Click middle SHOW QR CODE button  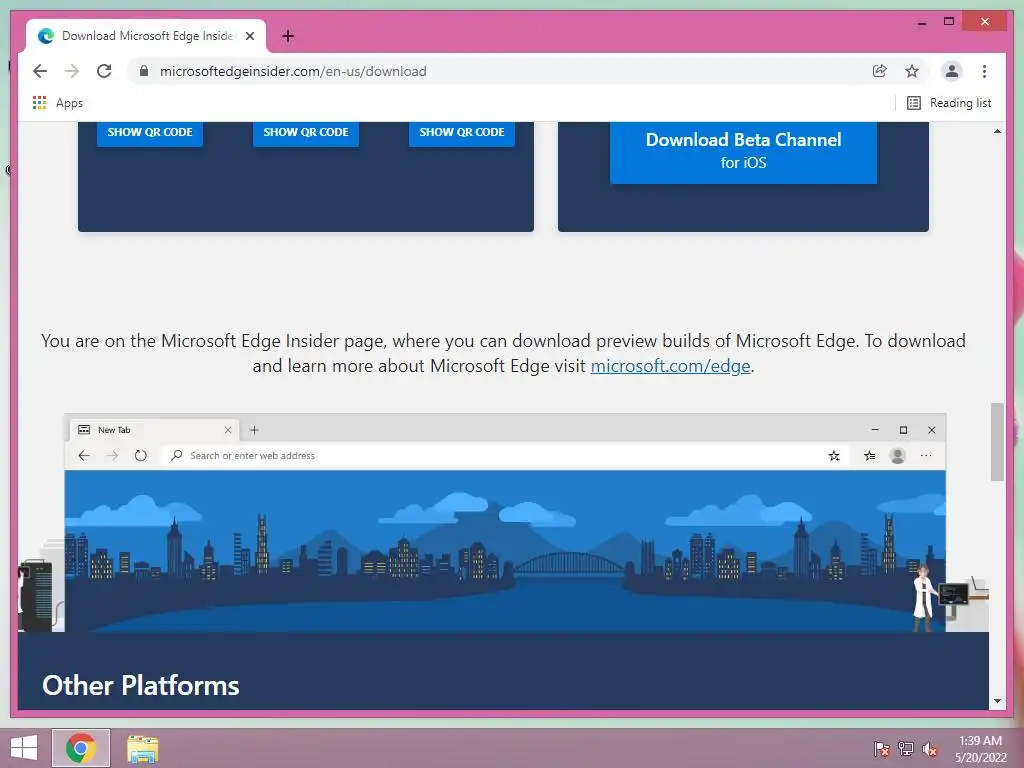pos(306,133)
